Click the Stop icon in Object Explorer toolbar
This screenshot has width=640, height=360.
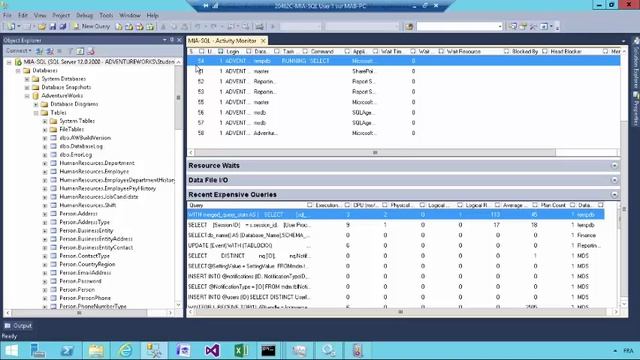click(x=60, y=51)
